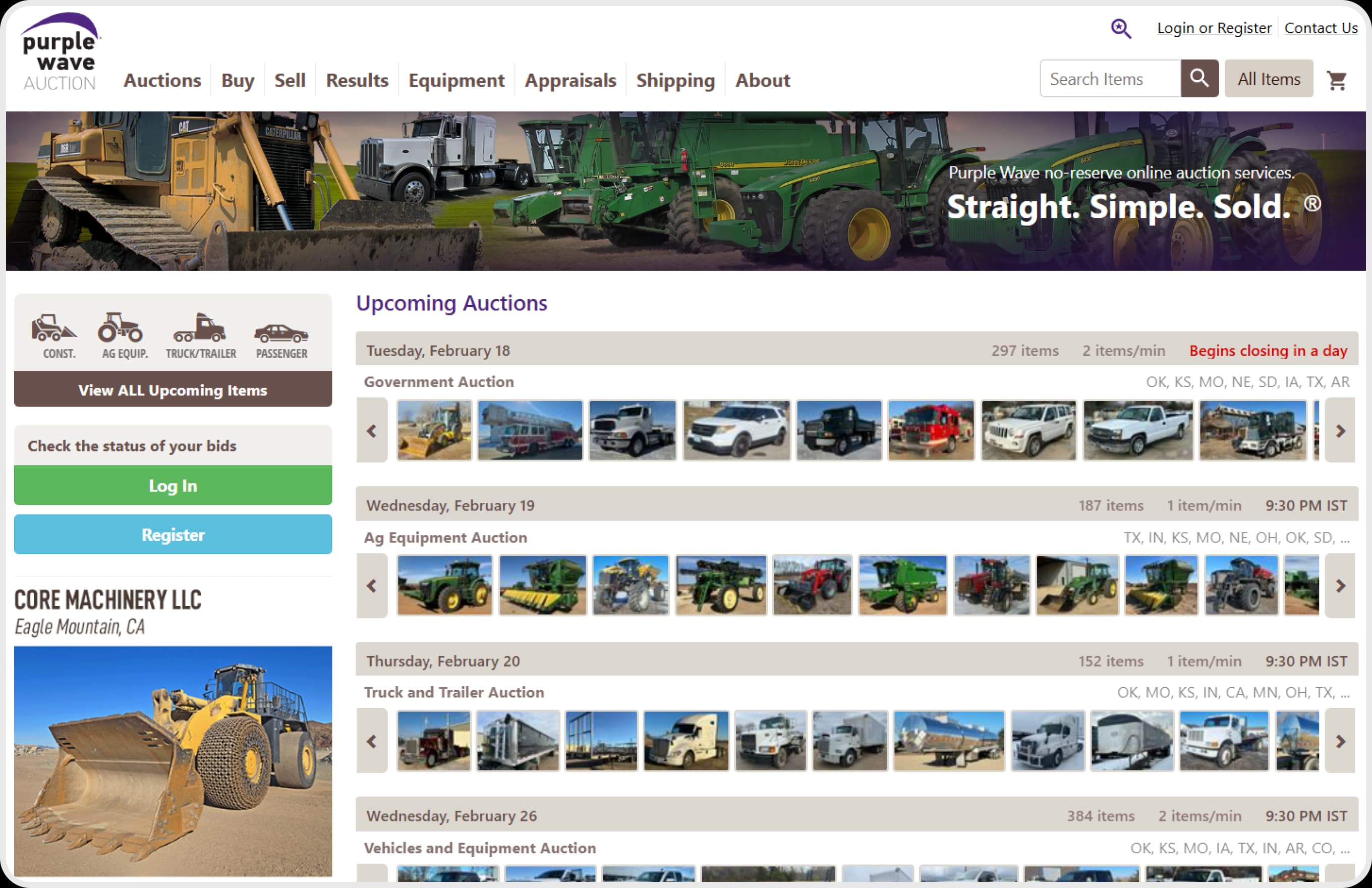Click the purple advanced search icon
This screenshot has width=1372, height=888.
coord(1120,28)
